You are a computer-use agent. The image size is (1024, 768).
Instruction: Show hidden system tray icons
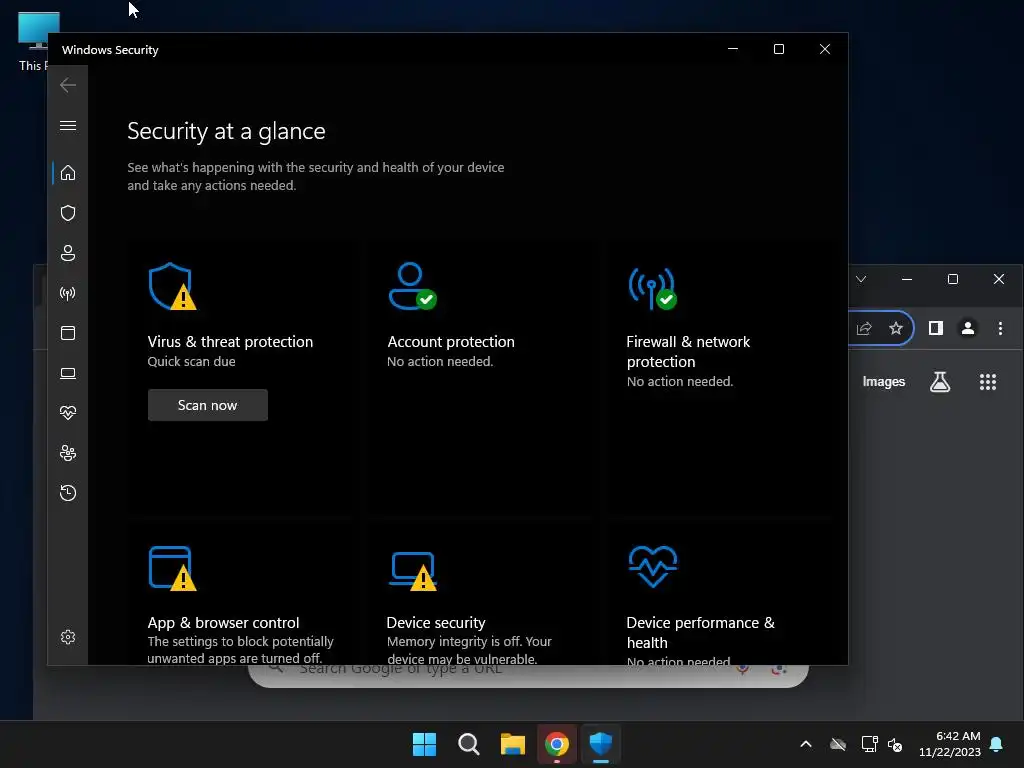pos(806,744)
